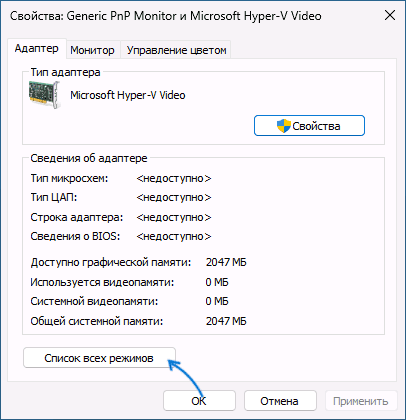The image size is (406, 420).
Task: Click the shield icon on Свойства button
Action: point(284,126)
